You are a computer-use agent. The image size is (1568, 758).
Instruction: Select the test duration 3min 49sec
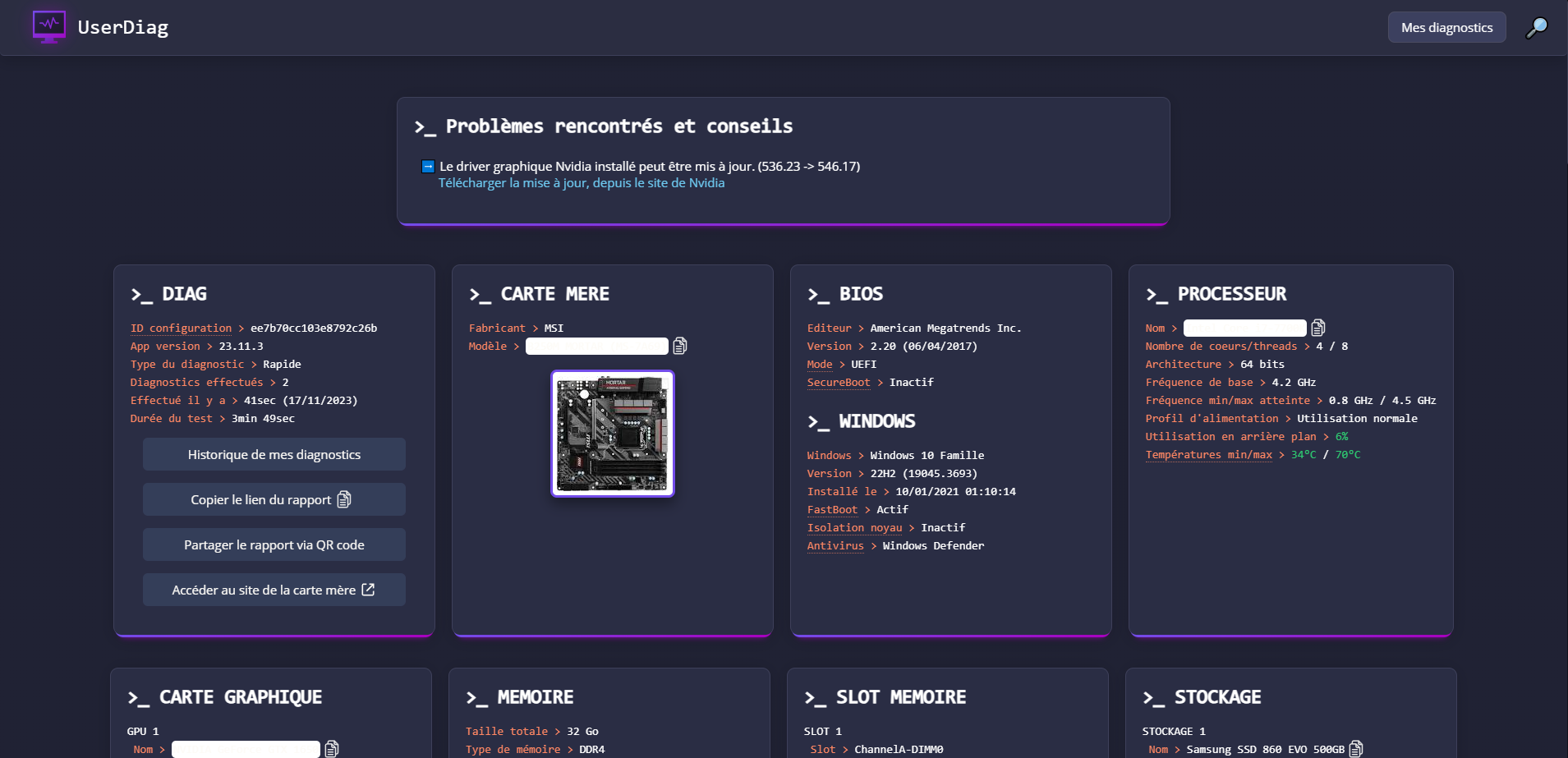pos(263,418)
